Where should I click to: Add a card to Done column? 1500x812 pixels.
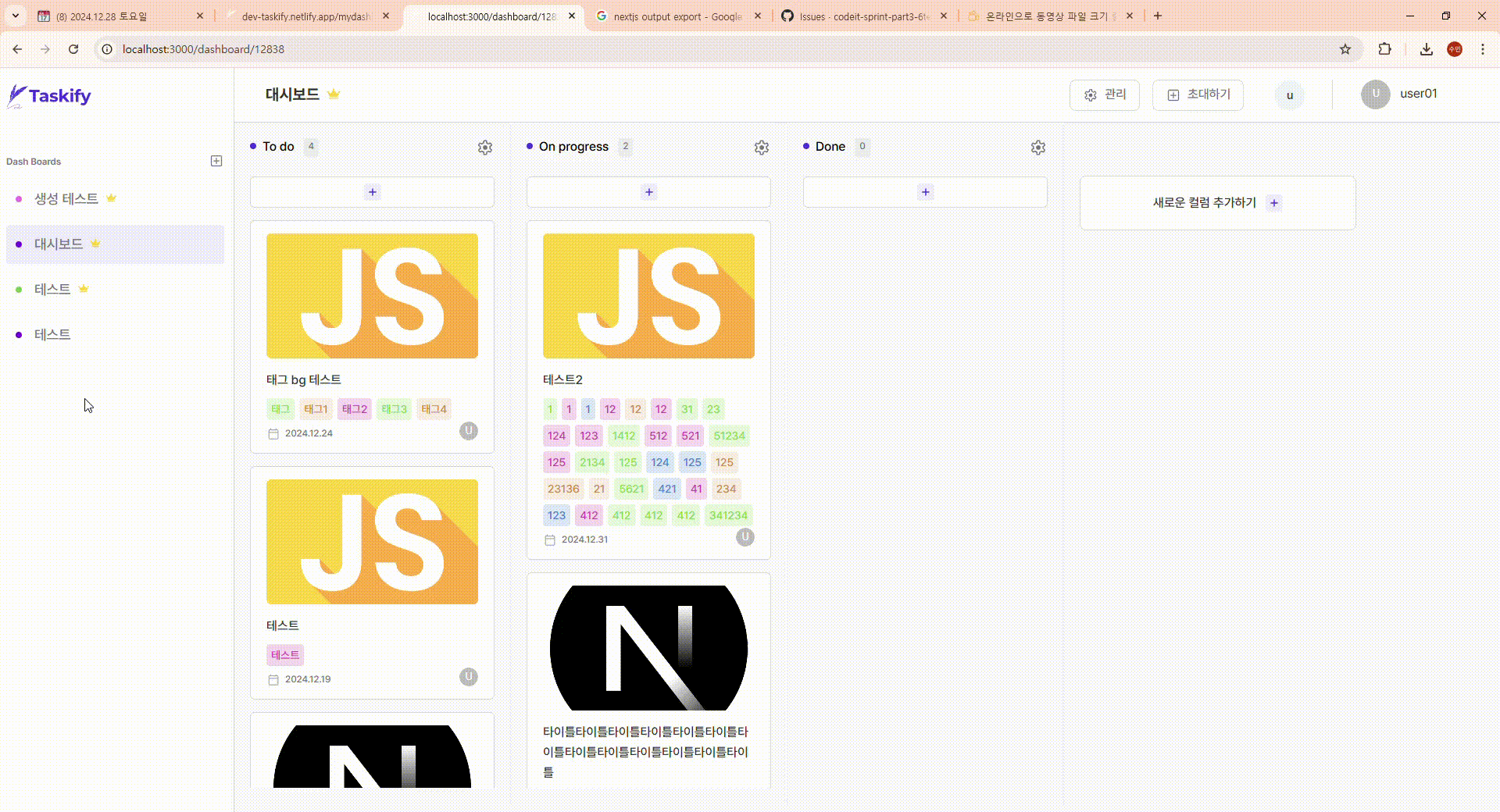tap(925, 192)
